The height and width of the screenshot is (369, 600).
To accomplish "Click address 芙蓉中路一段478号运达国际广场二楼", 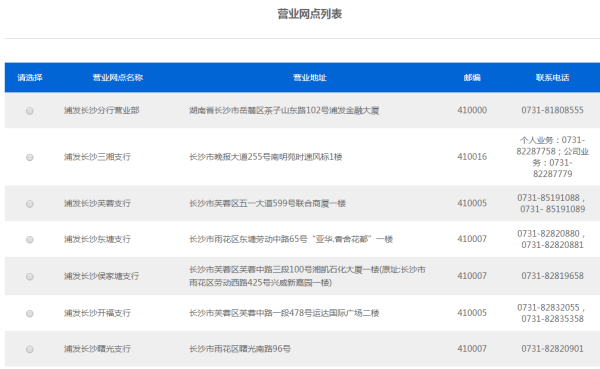I will (x=284, y=313).
